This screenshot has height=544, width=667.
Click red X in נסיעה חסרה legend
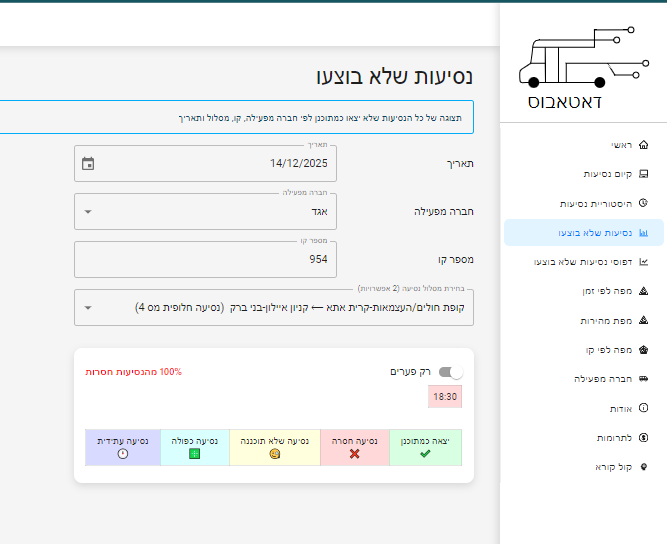click(x=354, y=454)
